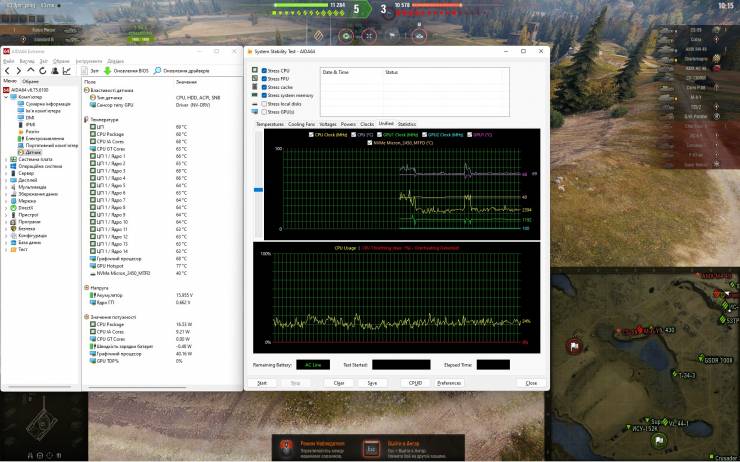Click the magnifier driver update button
740x462 pixels.
(x=181, y=71)
